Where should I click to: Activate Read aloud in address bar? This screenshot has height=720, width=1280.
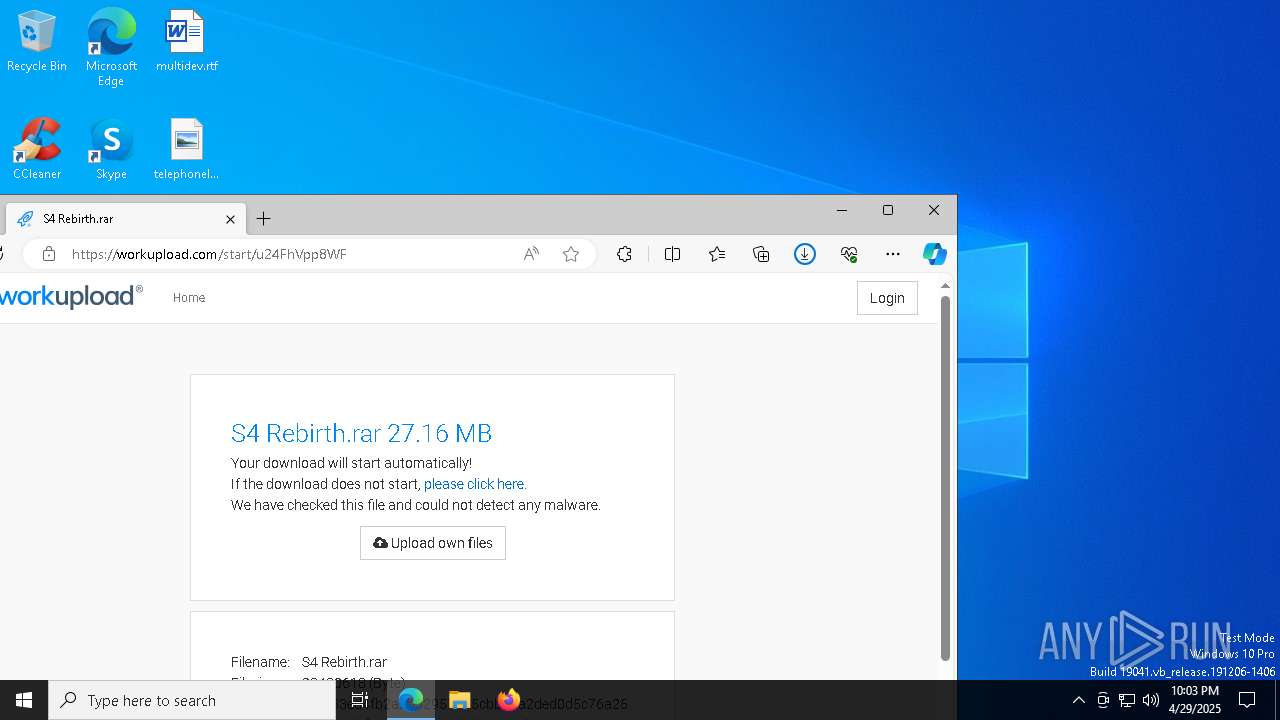click(531, 254)
